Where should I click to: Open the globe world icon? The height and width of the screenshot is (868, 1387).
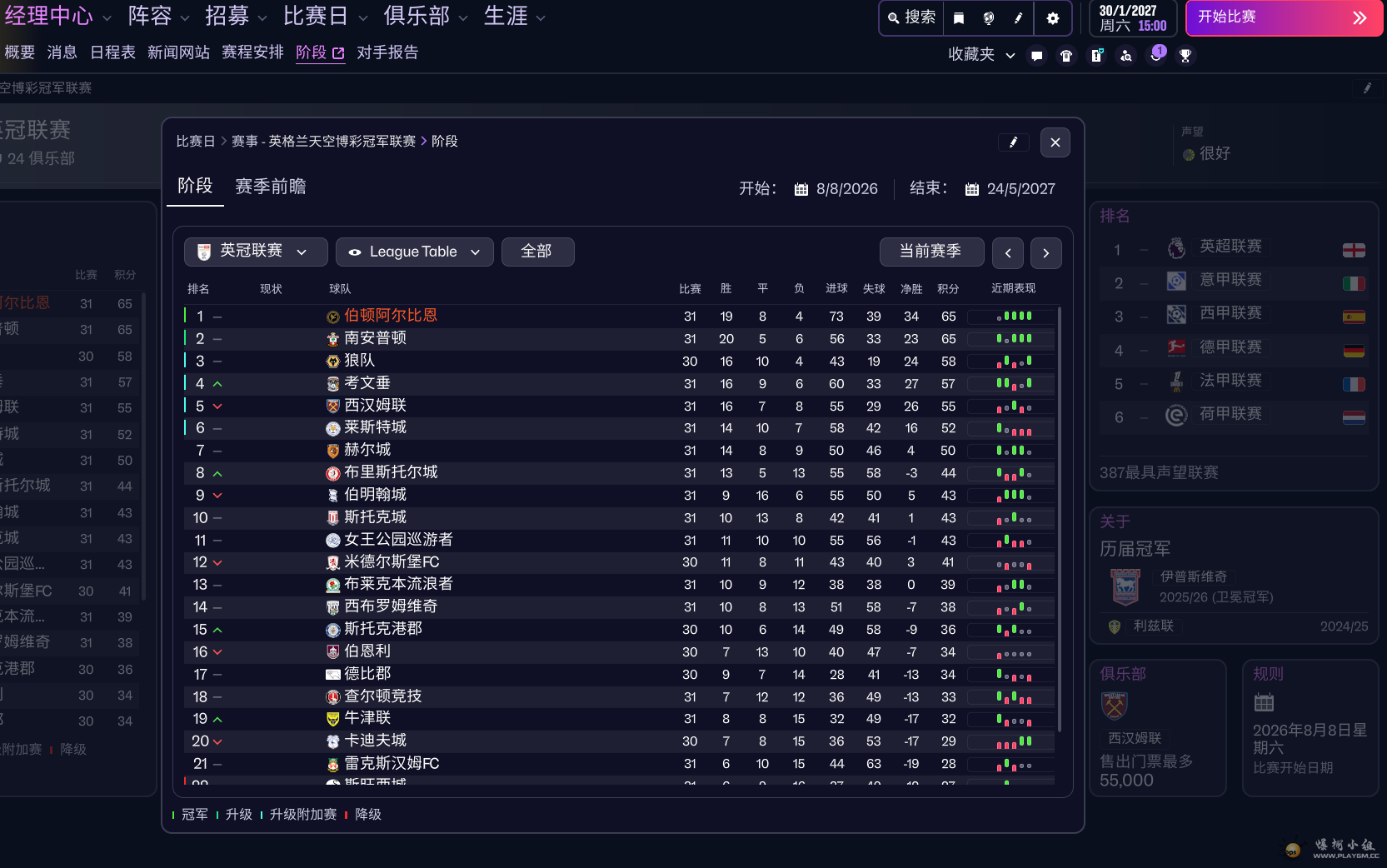pos(989,18)
